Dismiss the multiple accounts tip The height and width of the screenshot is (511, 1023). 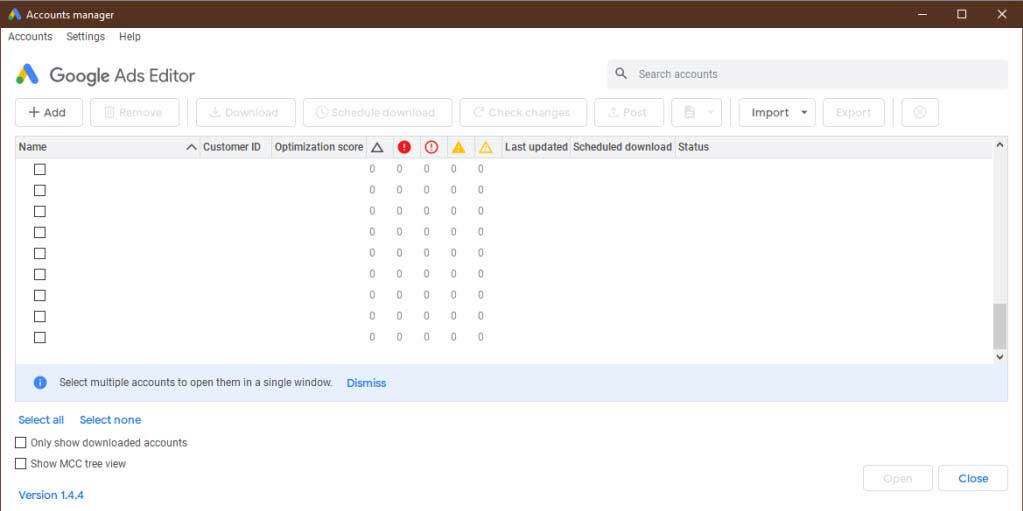pos(366,383)
